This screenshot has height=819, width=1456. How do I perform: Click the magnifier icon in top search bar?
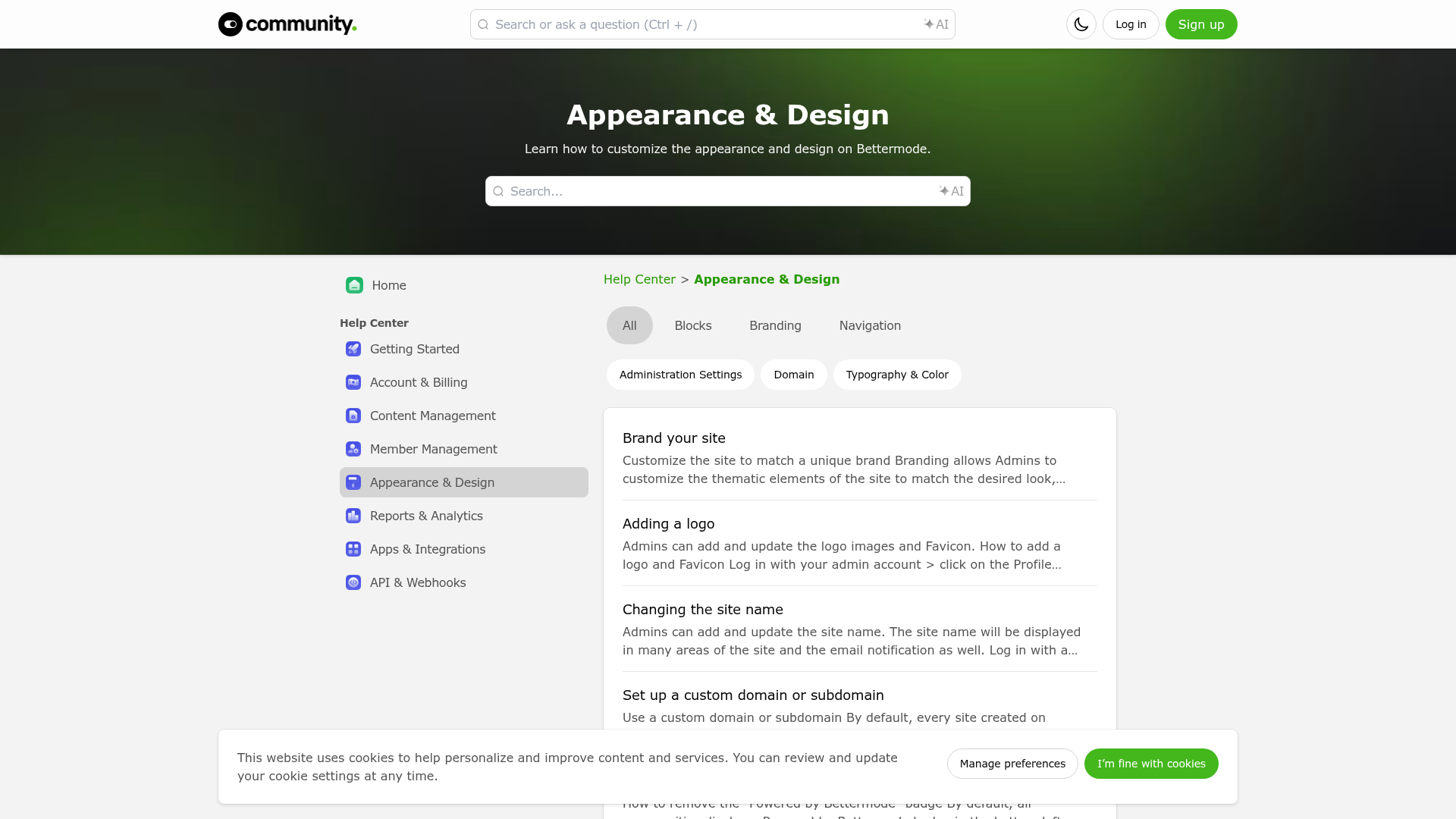pos(483,24)
